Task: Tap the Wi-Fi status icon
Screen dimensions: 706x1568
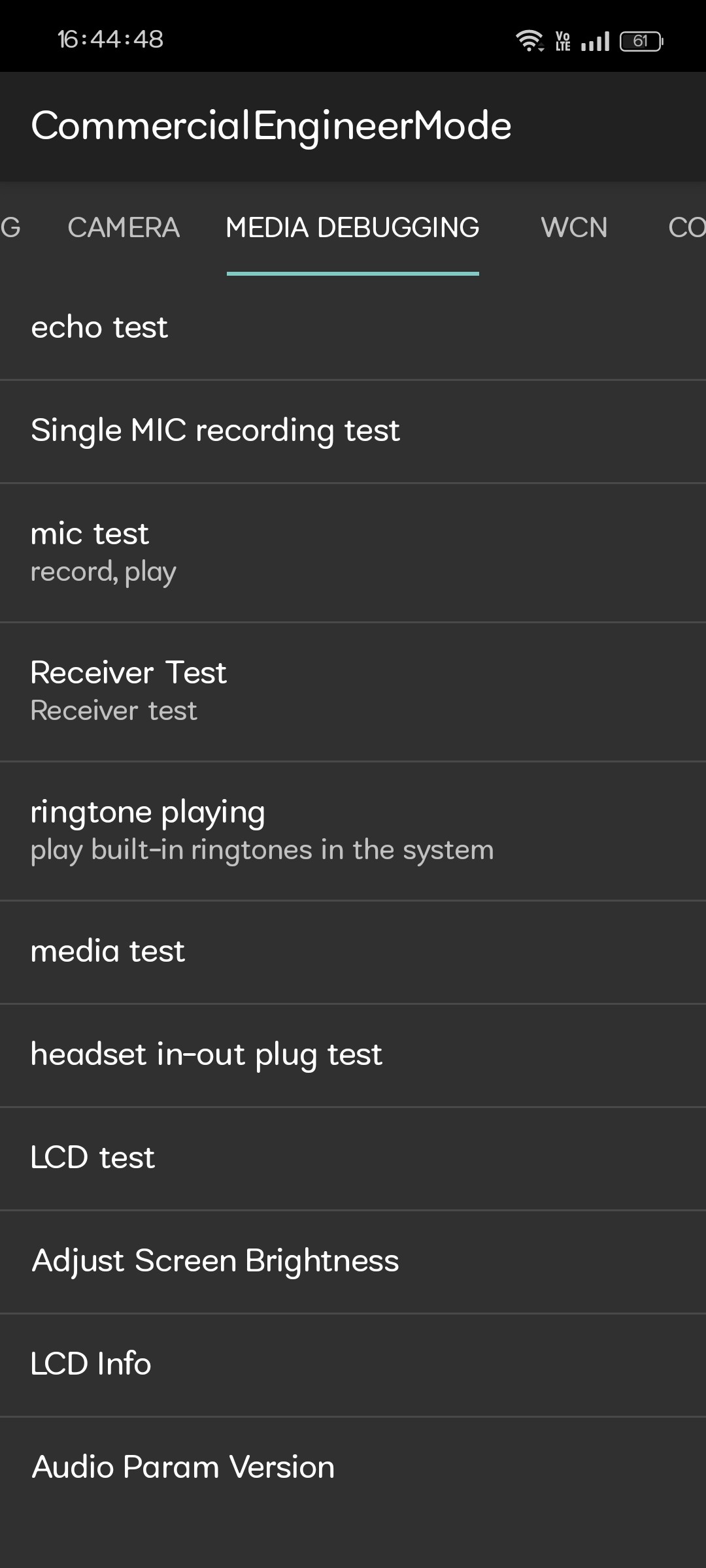Action: coord(529,41)
